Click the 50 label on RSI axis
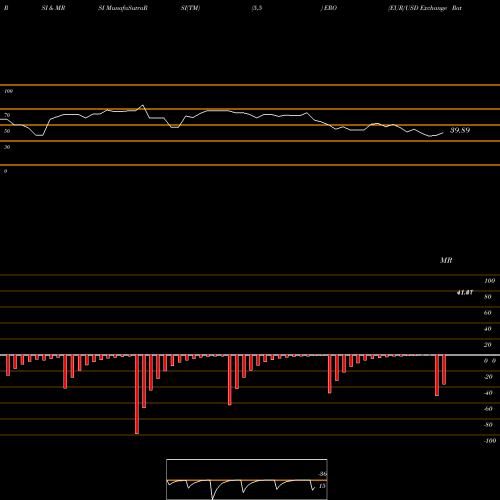The image size is (500, 500). coord(7,131)
